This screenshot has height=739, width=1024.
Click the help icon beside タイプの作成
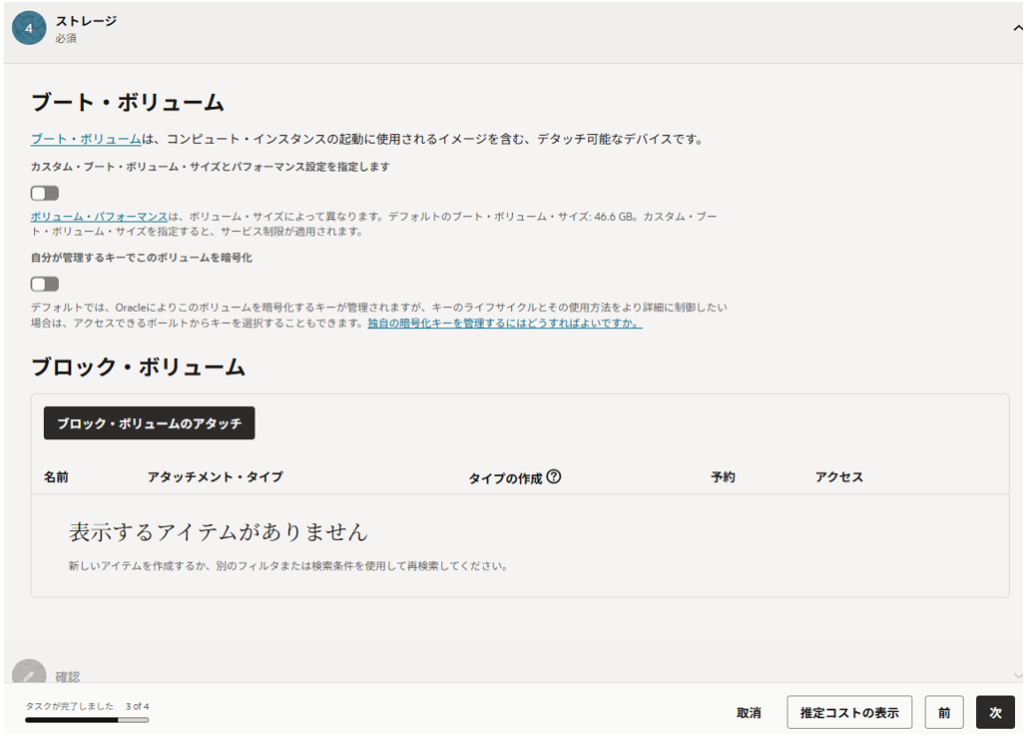[554, 477]
